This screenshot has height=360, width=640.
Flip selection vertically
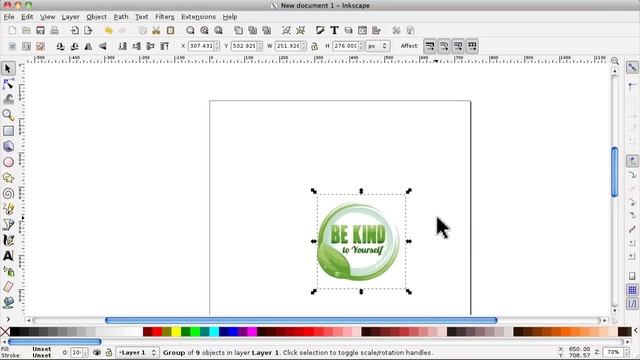(x=102, y=46)
